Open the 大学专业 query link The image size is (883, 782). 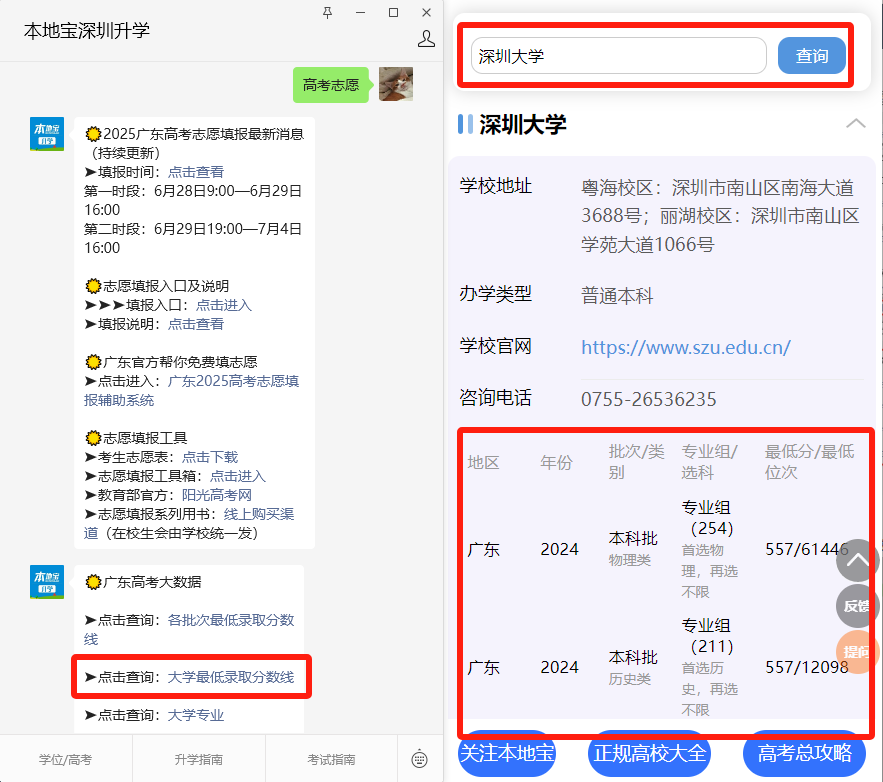coord(196,716)
